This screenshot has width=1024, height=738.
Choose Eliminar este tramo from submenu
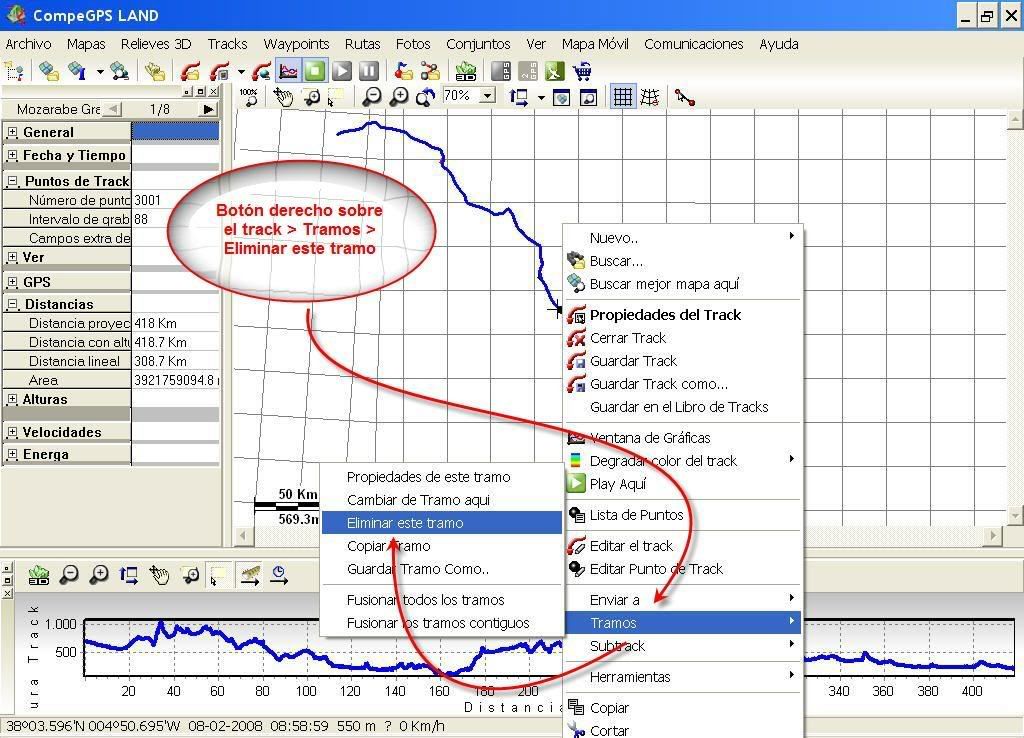(441, 523)
